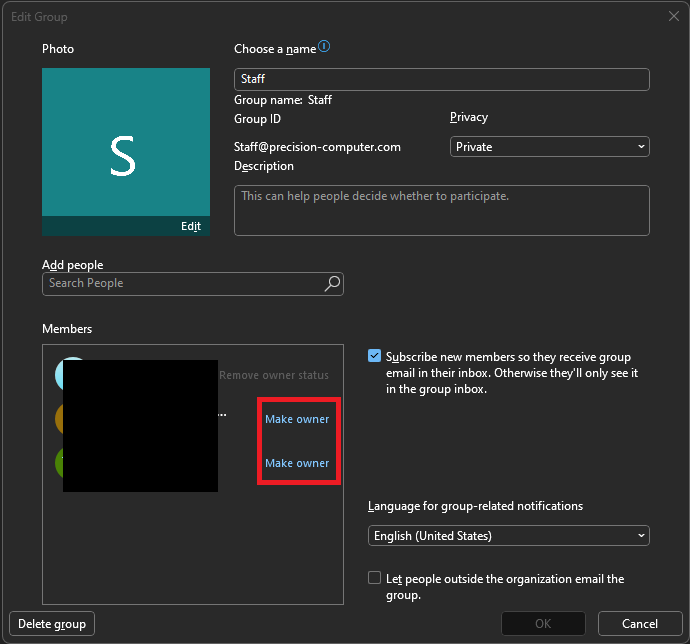Make the second listed member an owner

tap(296, 419)
